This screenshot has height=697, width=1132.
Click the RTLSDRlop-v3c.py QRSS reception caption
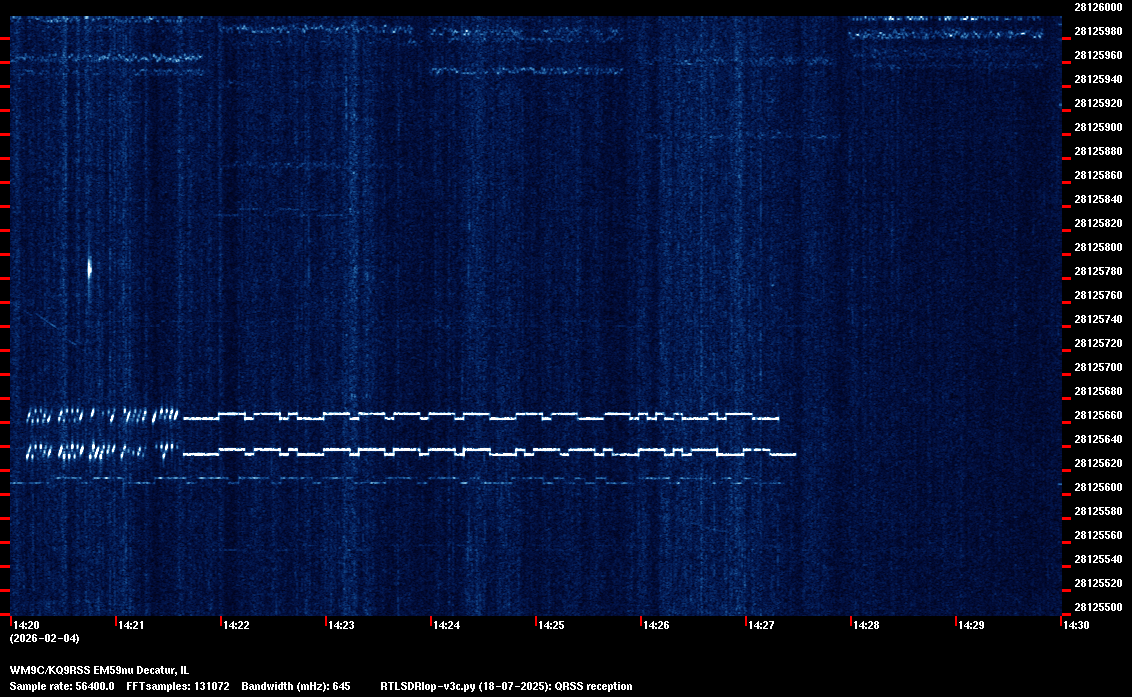pos(506,686)
